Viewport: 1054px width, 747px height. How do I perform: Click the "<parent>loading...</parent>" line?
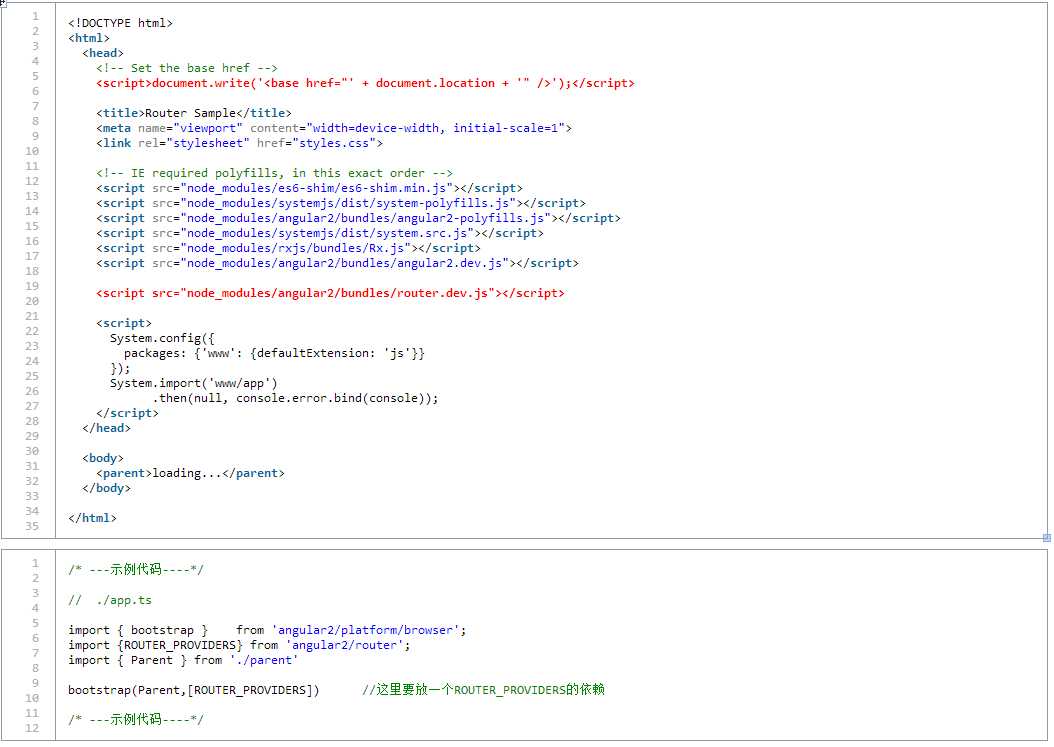click(190, 473)
